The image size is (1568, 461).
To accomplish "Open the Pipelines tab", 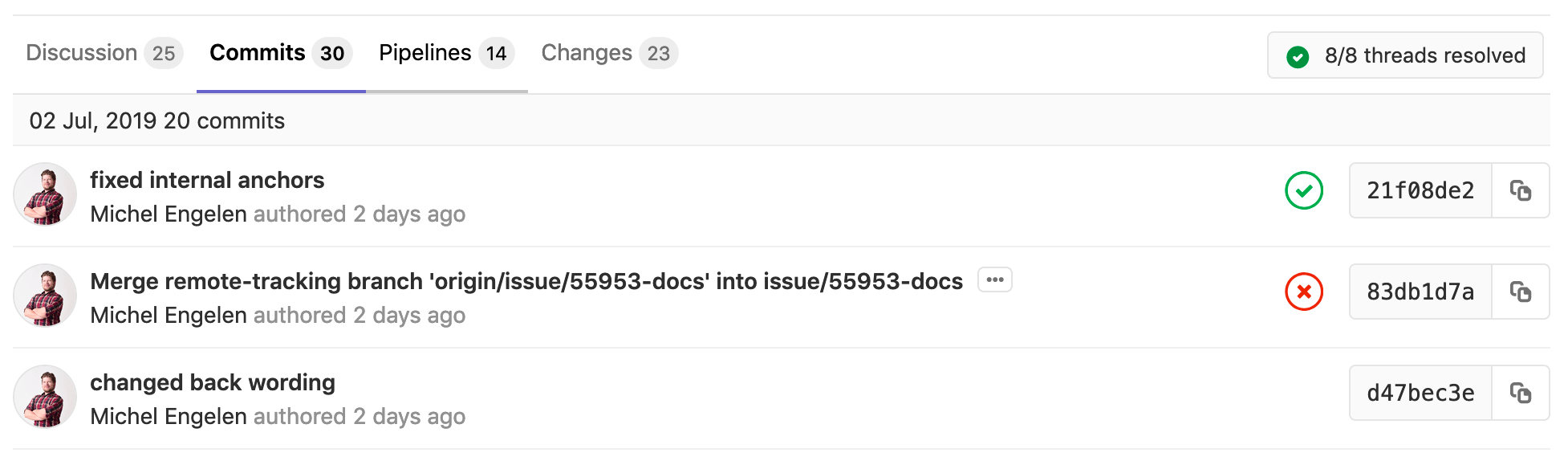I will 425,53.
